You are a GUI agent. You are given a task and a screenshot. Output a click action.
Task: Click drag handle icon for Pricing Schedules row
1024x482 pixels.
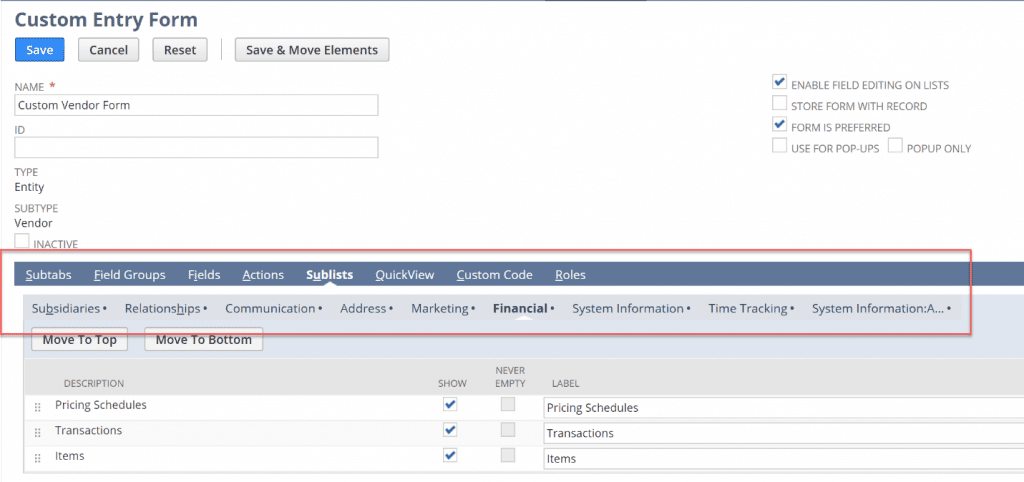39,407
